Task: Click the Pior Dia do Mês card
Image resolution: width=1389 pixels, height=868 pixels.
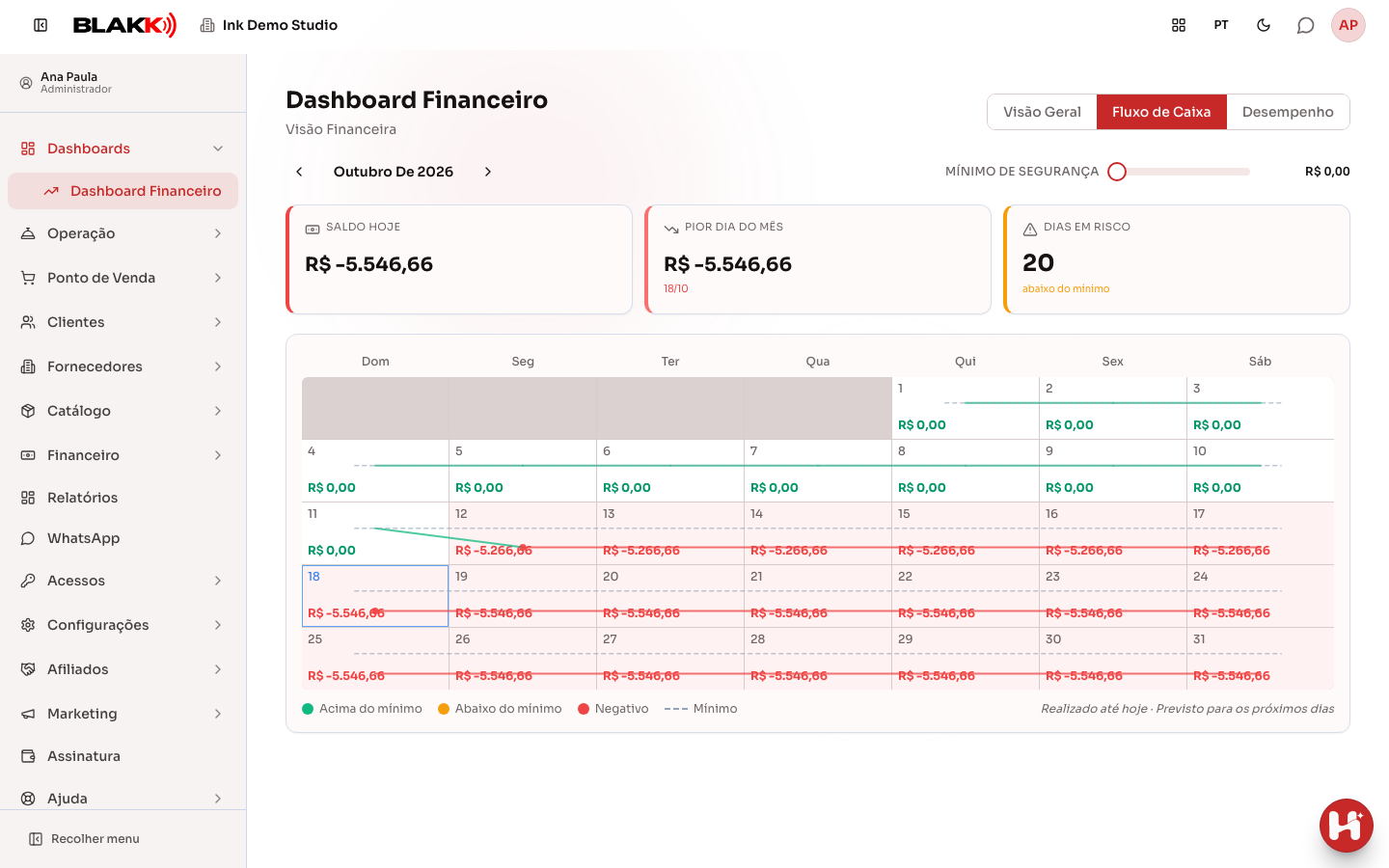Action: coord(818,259)
